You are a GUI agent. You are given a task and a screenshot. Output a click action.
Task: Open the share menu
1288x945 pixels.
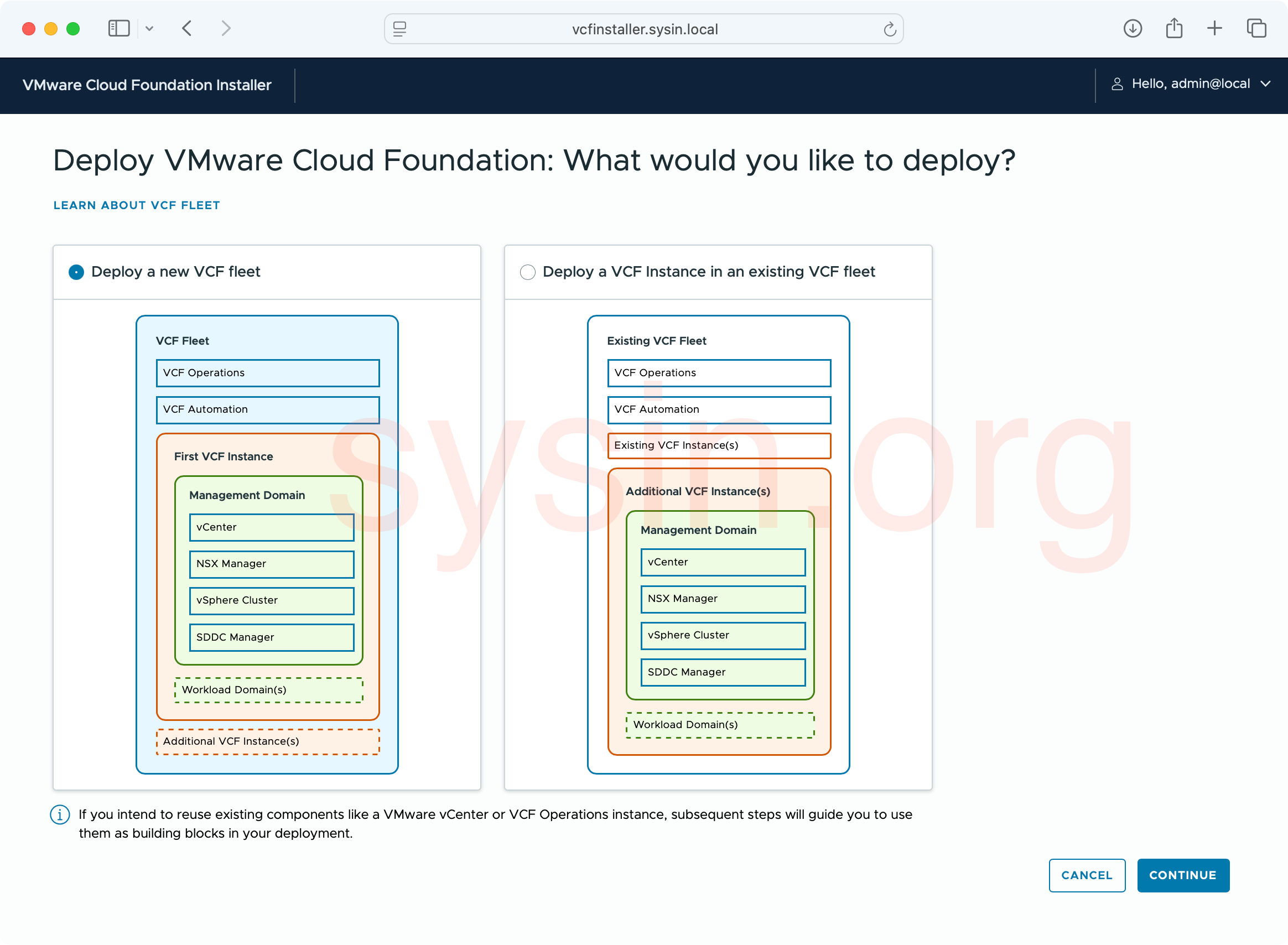click(1173, 28)
